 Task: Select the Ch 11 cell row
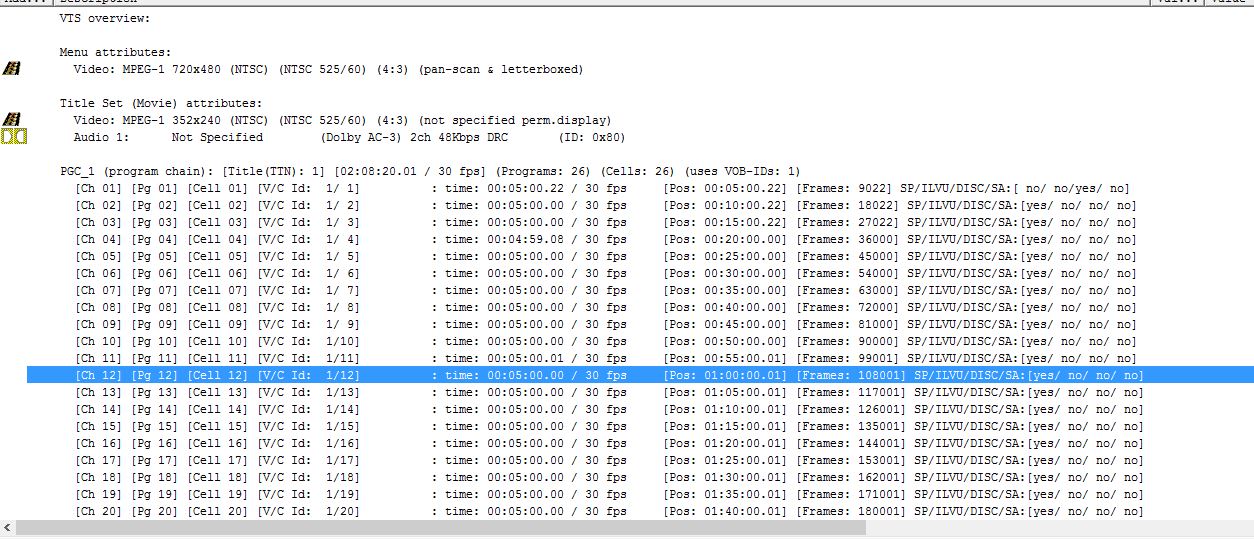click(606, 358)
